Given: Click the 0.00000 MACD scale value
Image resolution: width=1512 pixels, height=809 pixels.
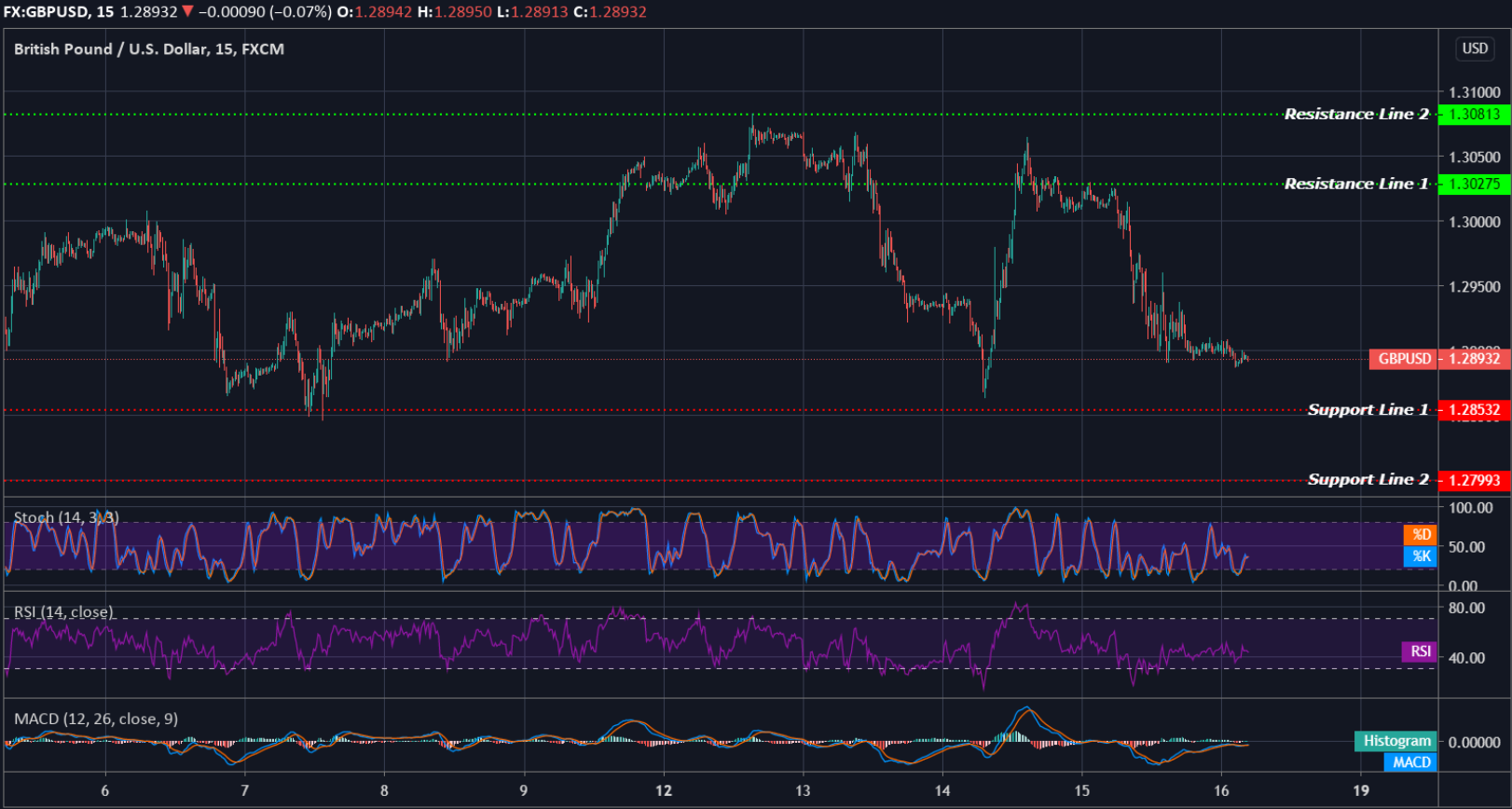Looking at the screenshot, I should tap(1475, 742).
